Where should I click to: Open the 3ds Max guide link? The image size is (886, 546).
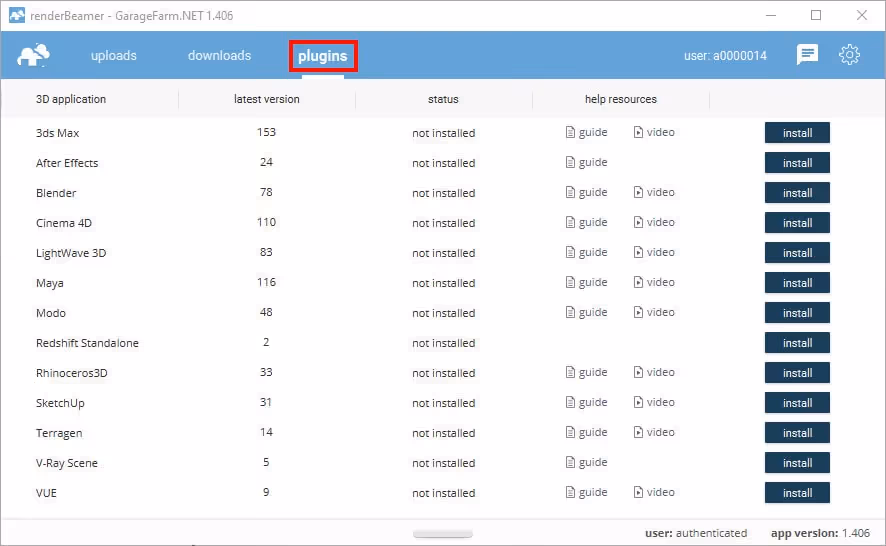[x=587, y=132]
